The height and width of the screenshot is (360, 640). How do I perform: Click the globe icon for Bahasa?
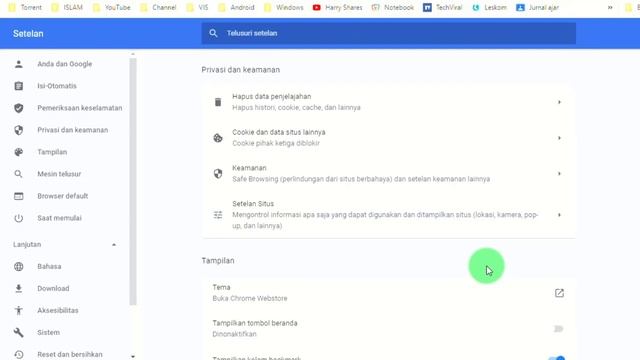point(18,267)
